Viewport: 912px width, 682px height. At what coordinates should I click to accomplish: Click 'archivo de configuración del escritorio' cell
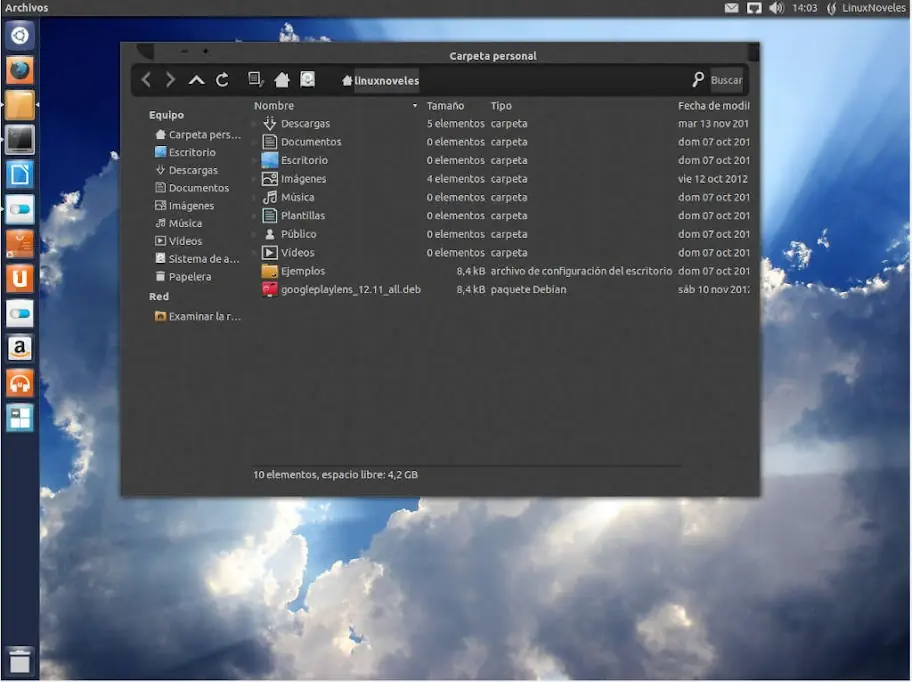tap(581, 271)
